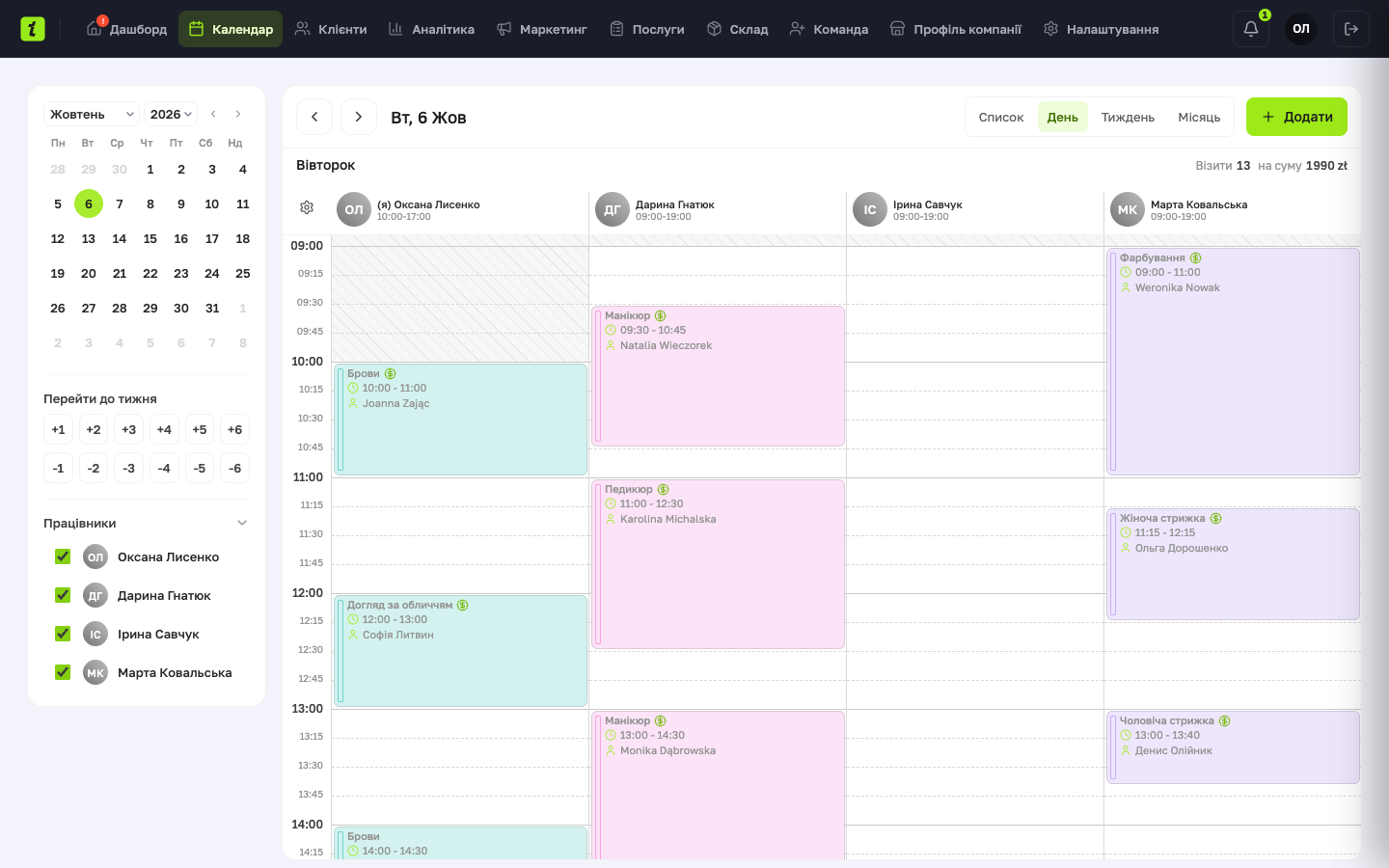Image resolution: width=1389 pixels, height=868 pixels.
Task: Jump forward +3 weeks
Action: click(129, 429)
